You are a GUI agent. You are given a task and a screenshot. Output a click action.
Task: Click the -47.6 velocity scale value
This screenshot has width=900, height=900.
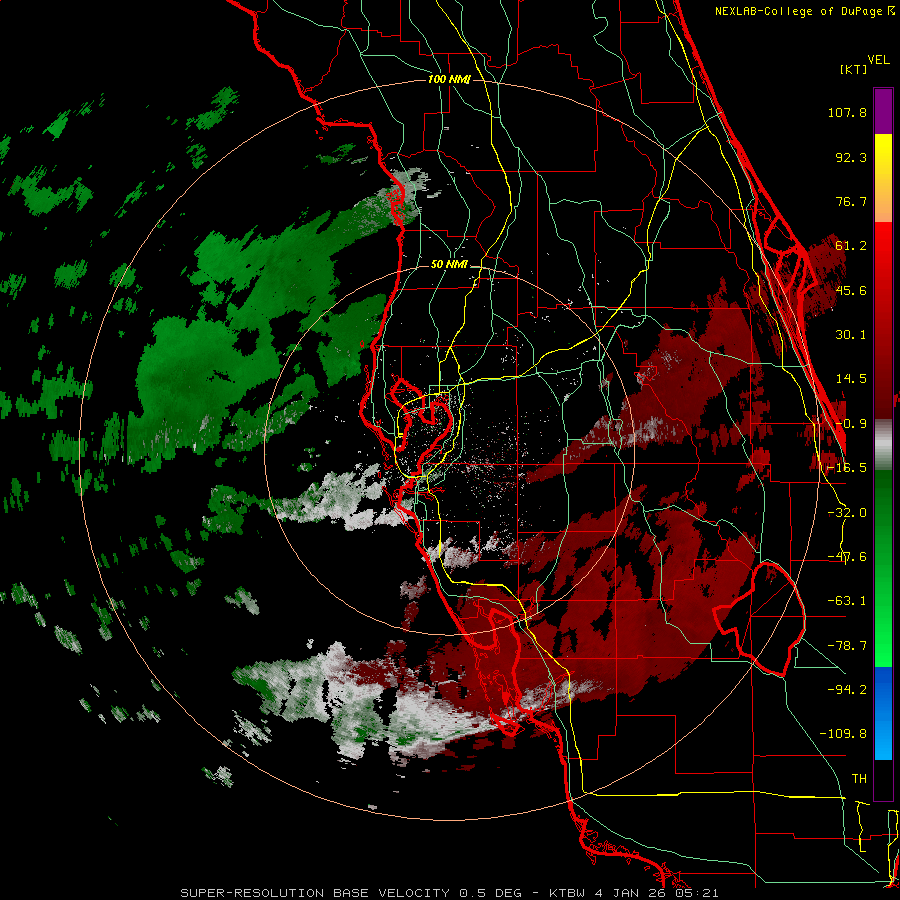click(x=847, y=557)
